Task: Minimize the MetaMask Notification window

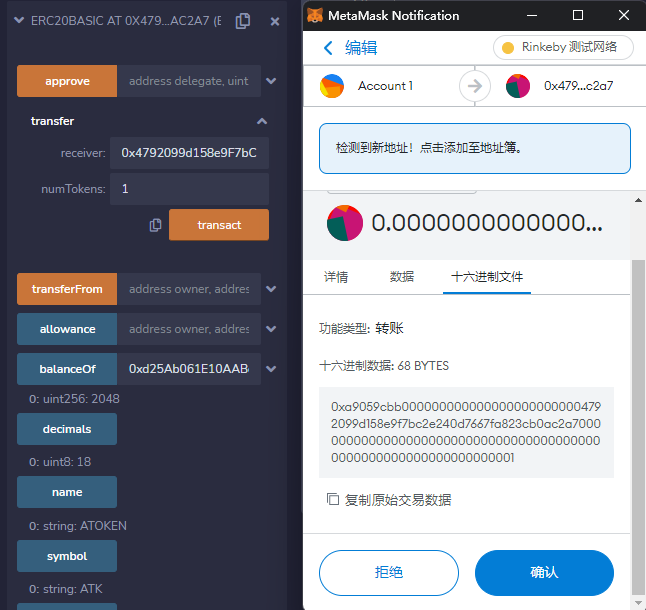Action: point(532,16)
